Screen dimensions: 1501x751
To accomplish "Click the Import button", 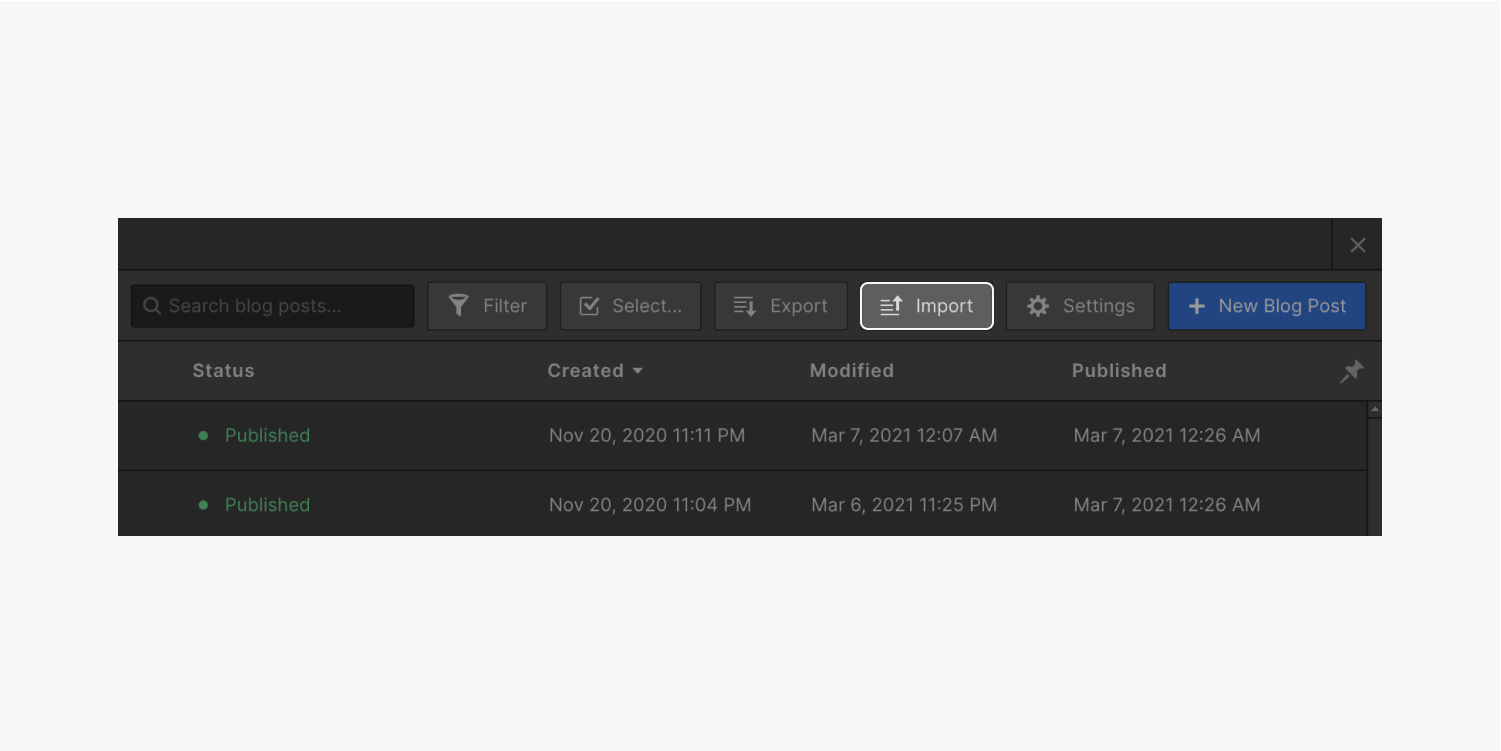I will 927,306.
